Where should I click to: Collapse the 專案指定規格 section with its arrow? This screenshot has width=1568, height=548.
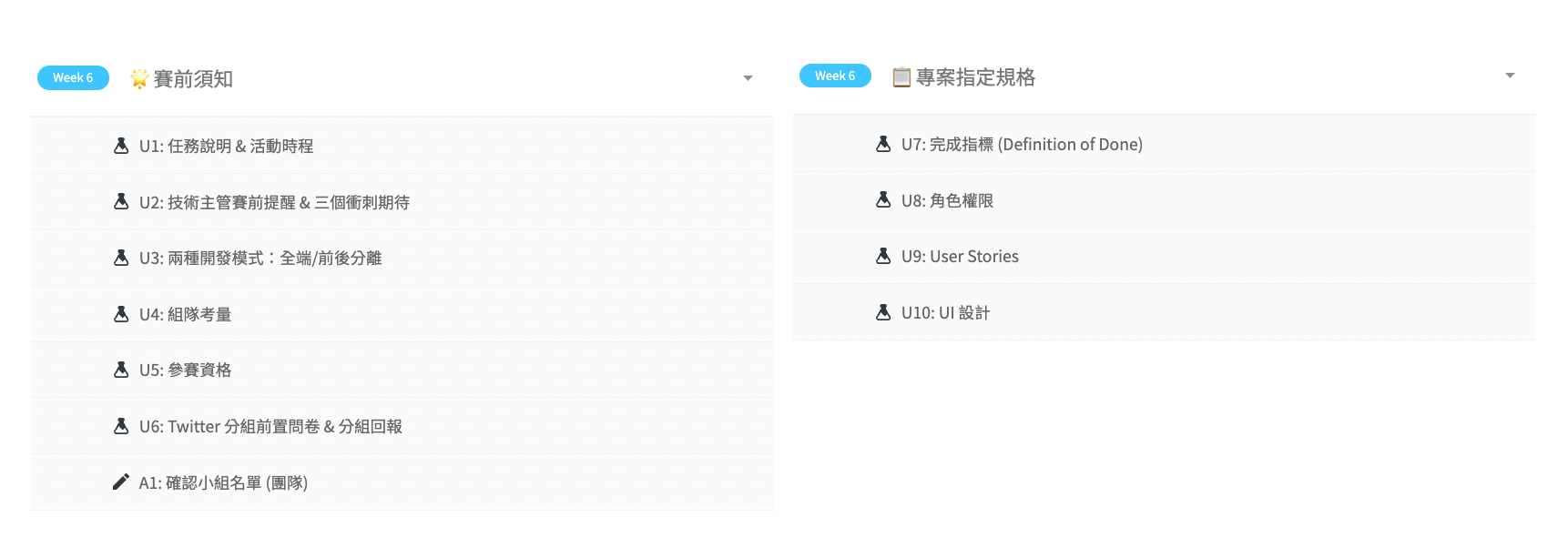1510,76
